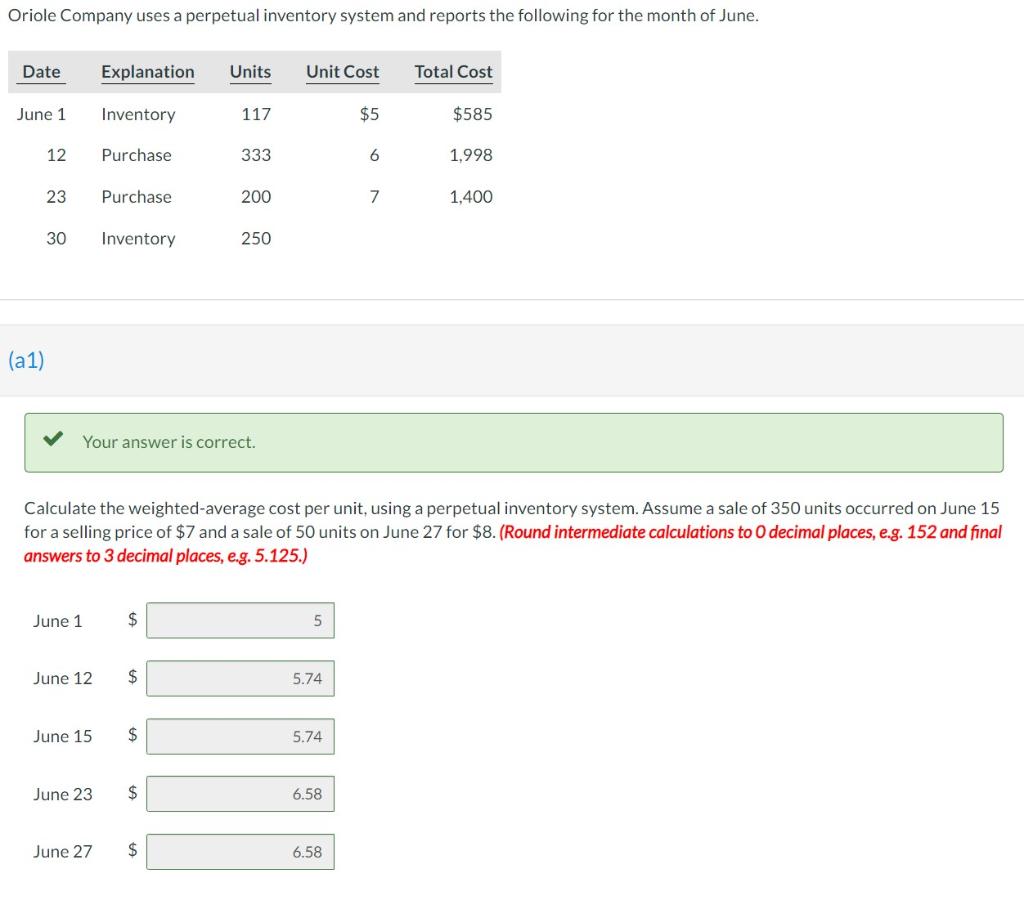Click the Unit Cost column header
This screenshot has width=1024, height=909.
[x=342, y=72]
